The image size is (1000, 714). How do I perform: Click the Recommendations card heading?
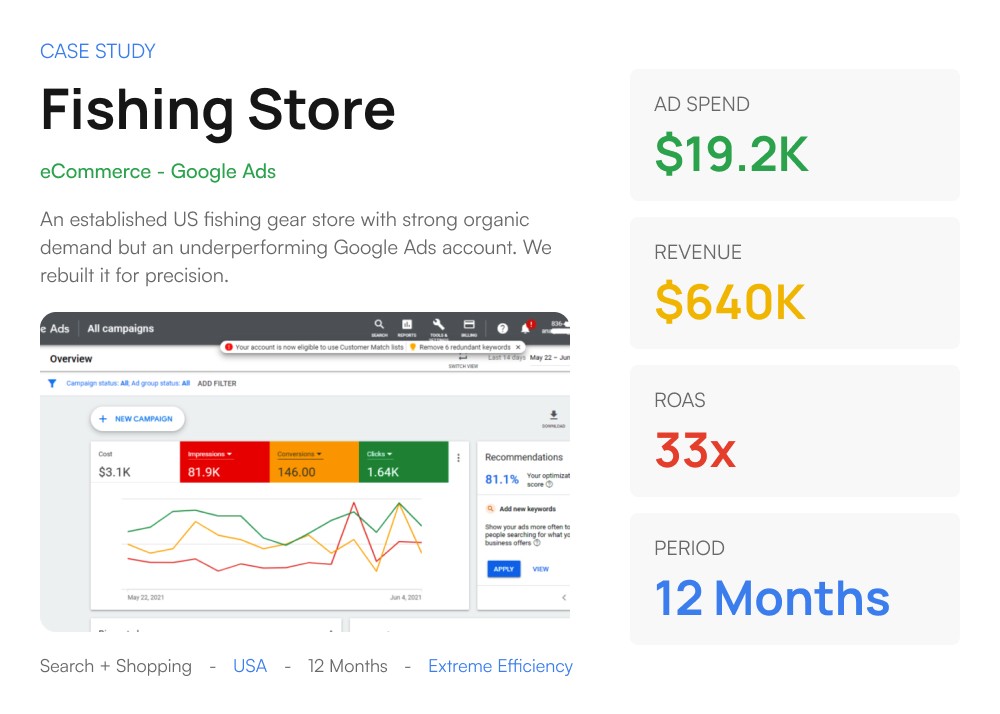pyautogui.click(x=524, y=457)
